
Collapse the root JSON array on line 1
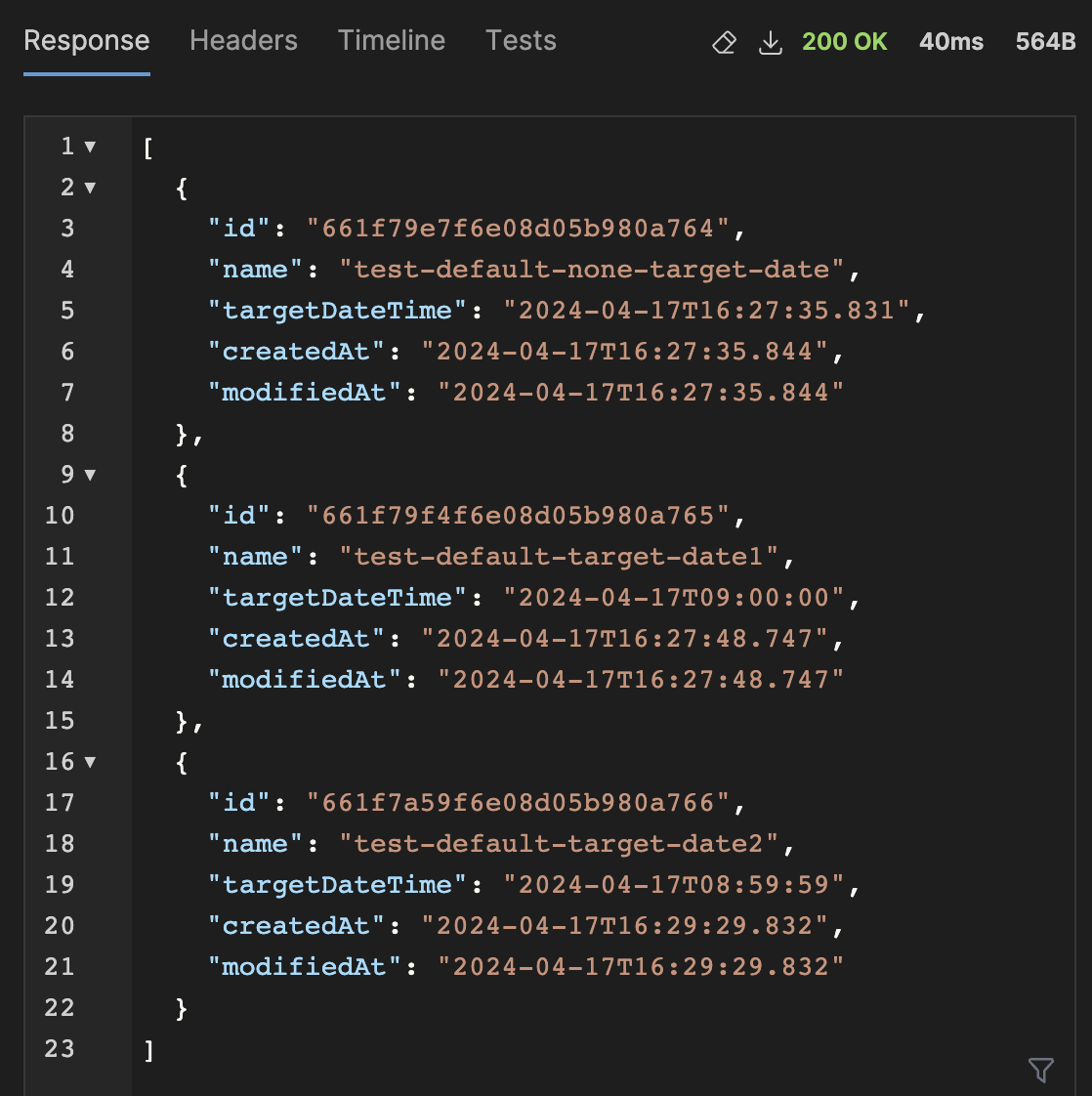point(89,147)
